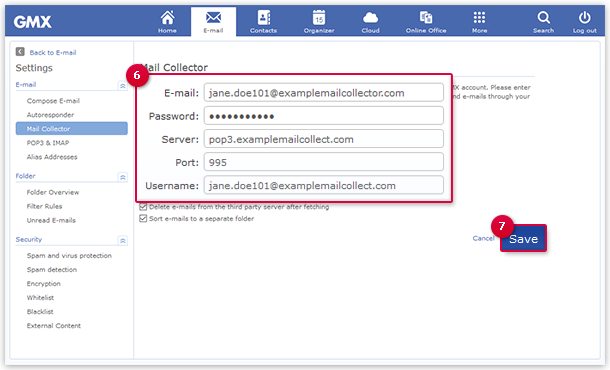Screen dimensions: 610x370
Task: Open POP3 & IMAP settings
Action: click(48, 143)
